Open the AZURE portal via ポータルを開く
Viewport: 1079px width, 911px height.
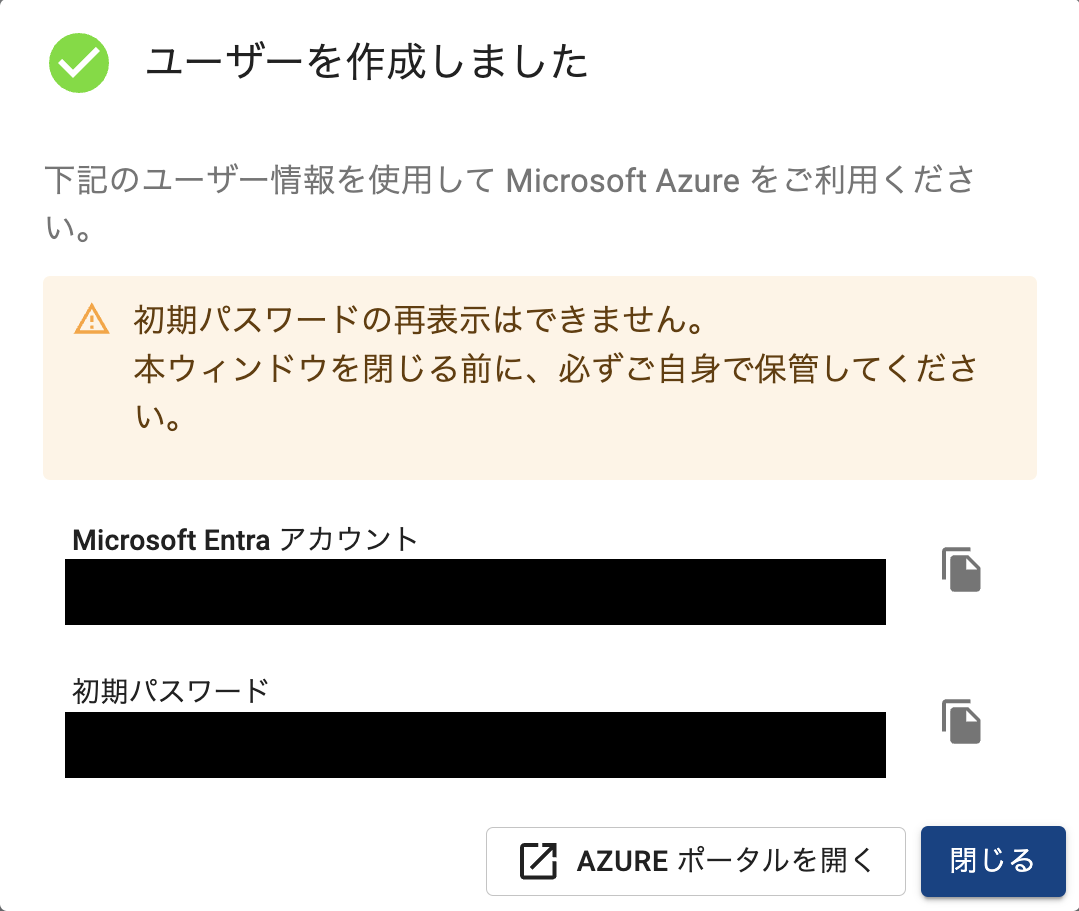click(695, 861)
